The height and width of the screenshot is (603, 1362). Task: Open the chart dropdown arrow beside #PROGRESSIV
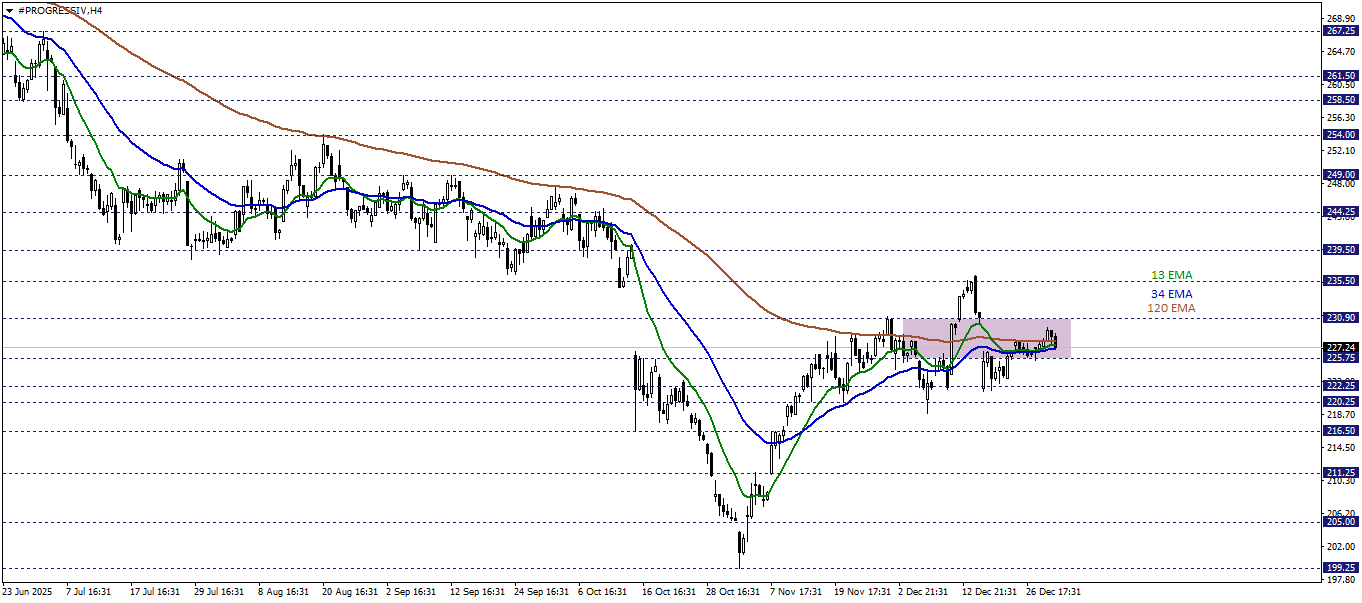pyautogui.click(x=9, y=10)
